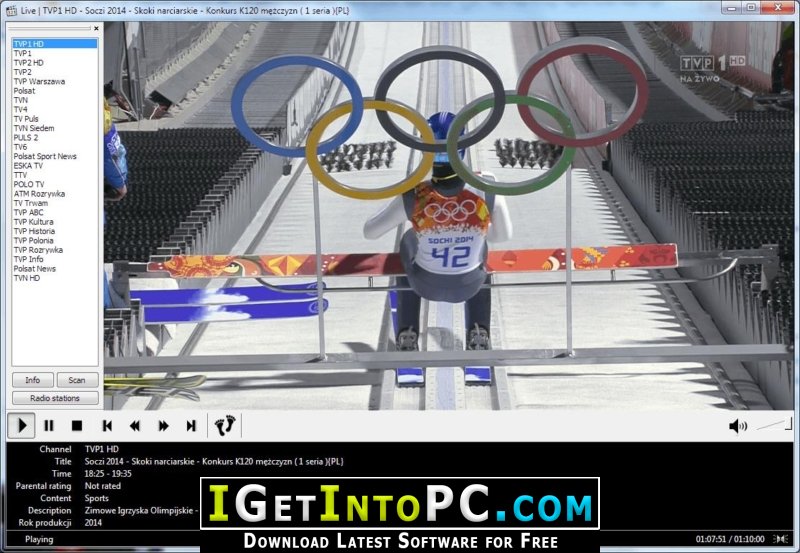Fast forward the playback
Viewport: 800px width, 553px height.
[163, 425]
